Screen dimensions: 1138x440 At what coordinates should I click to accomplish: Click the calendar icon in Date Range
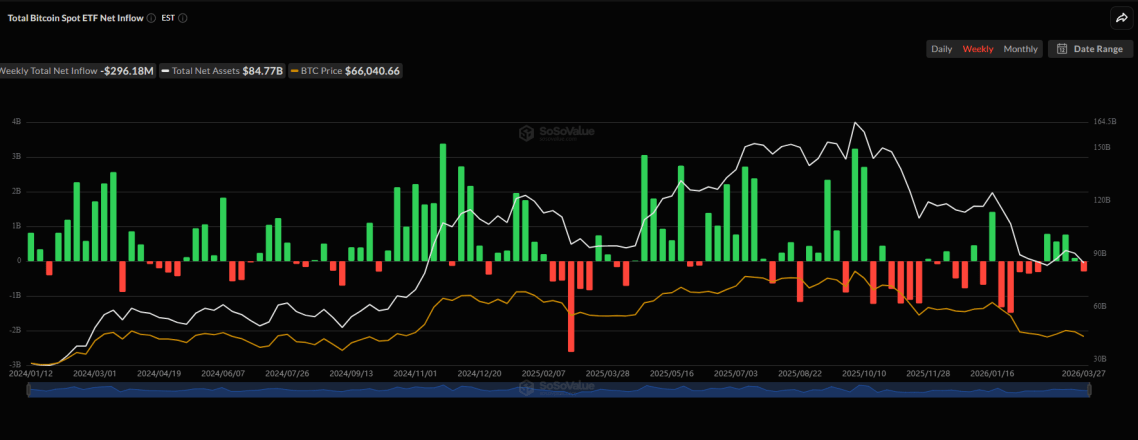1061,49
